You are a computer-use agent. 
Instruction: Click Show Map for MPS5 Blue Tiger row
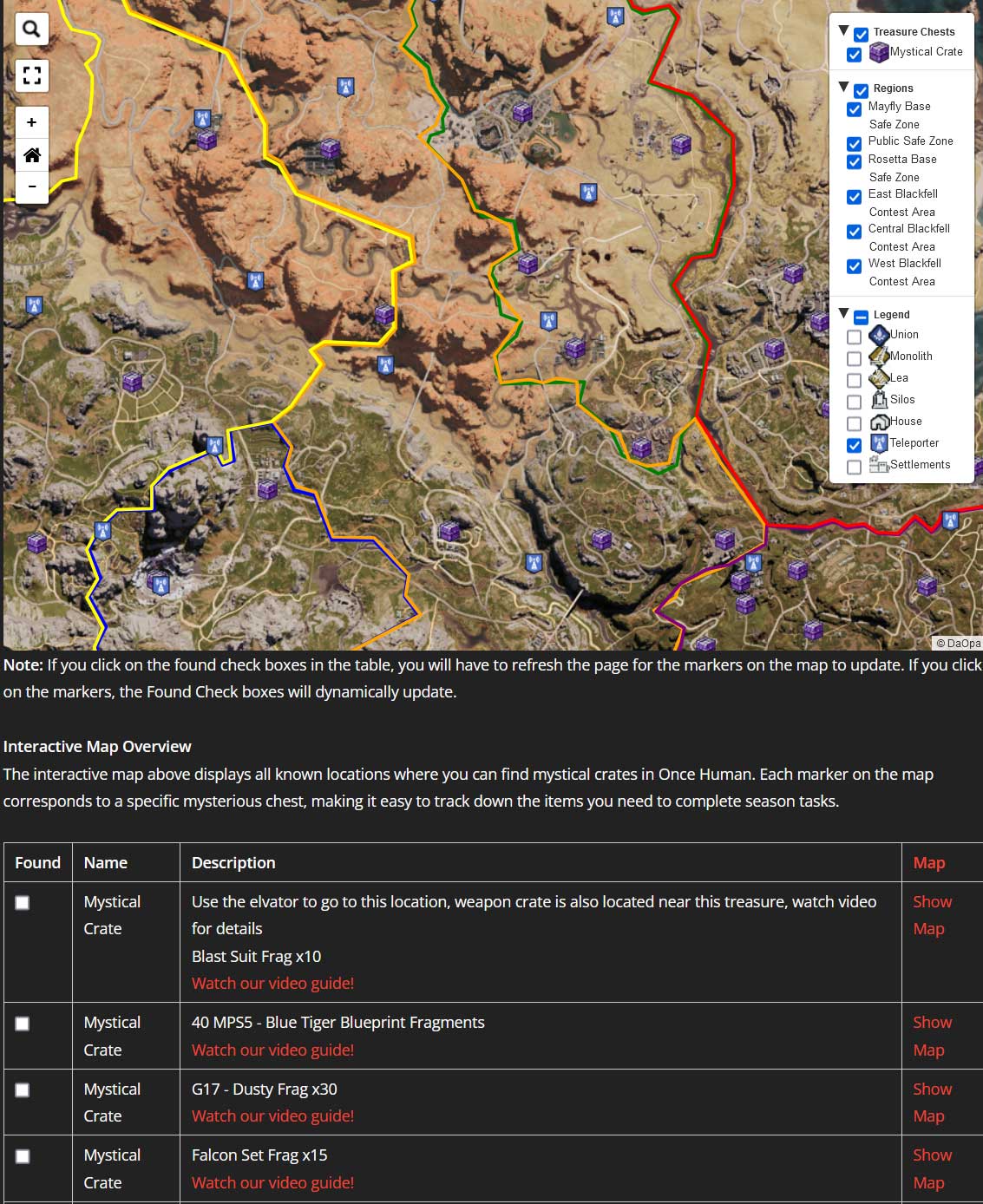coord(932,1036)
